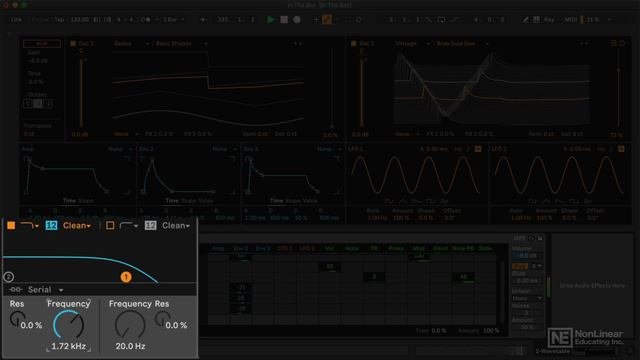Image resolution: width=640 pixels, height=360 pixels.
Task: Select LFO 2 sawtooth waveform icon
Action: pyautogui.click(x=560, y=201)
